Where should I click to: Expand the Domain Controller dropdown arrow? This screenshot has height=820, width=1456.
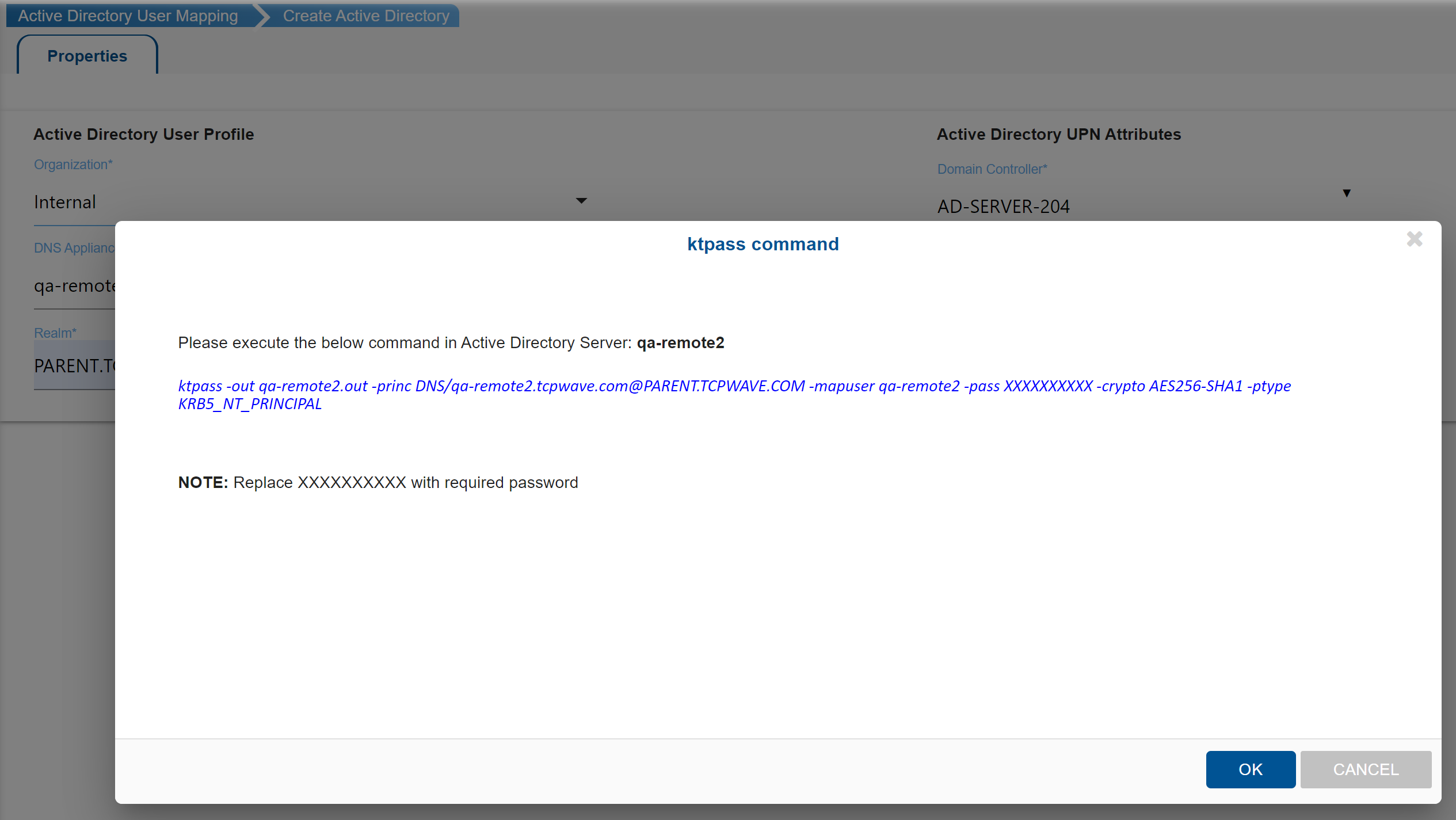click(1347, 193)
